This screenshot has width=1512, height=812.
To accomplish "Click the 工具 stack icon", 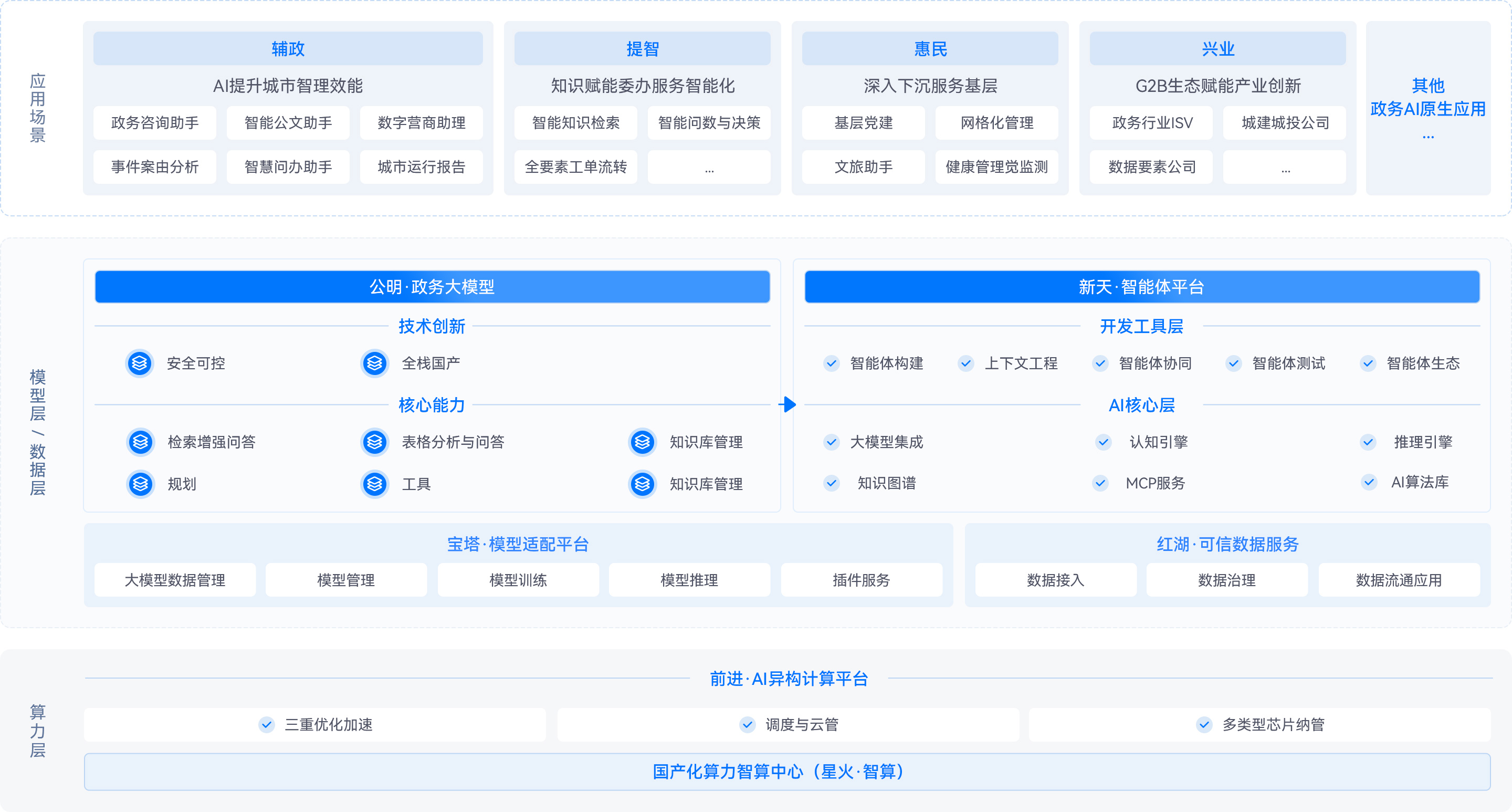I will coord(374,484).
